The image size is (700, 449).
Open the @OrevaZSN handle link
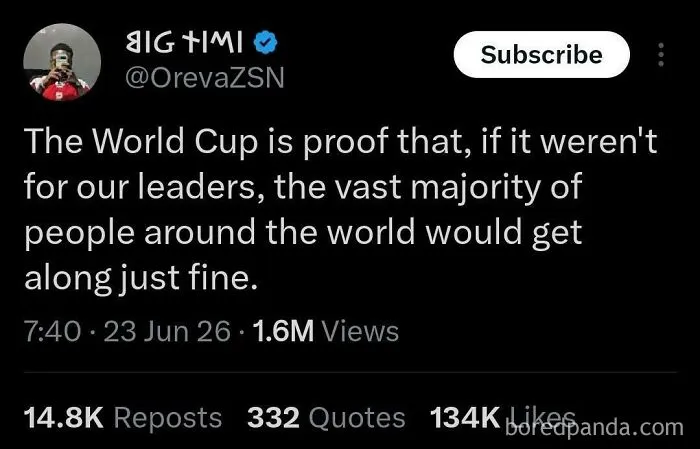(x=204, y=79)
